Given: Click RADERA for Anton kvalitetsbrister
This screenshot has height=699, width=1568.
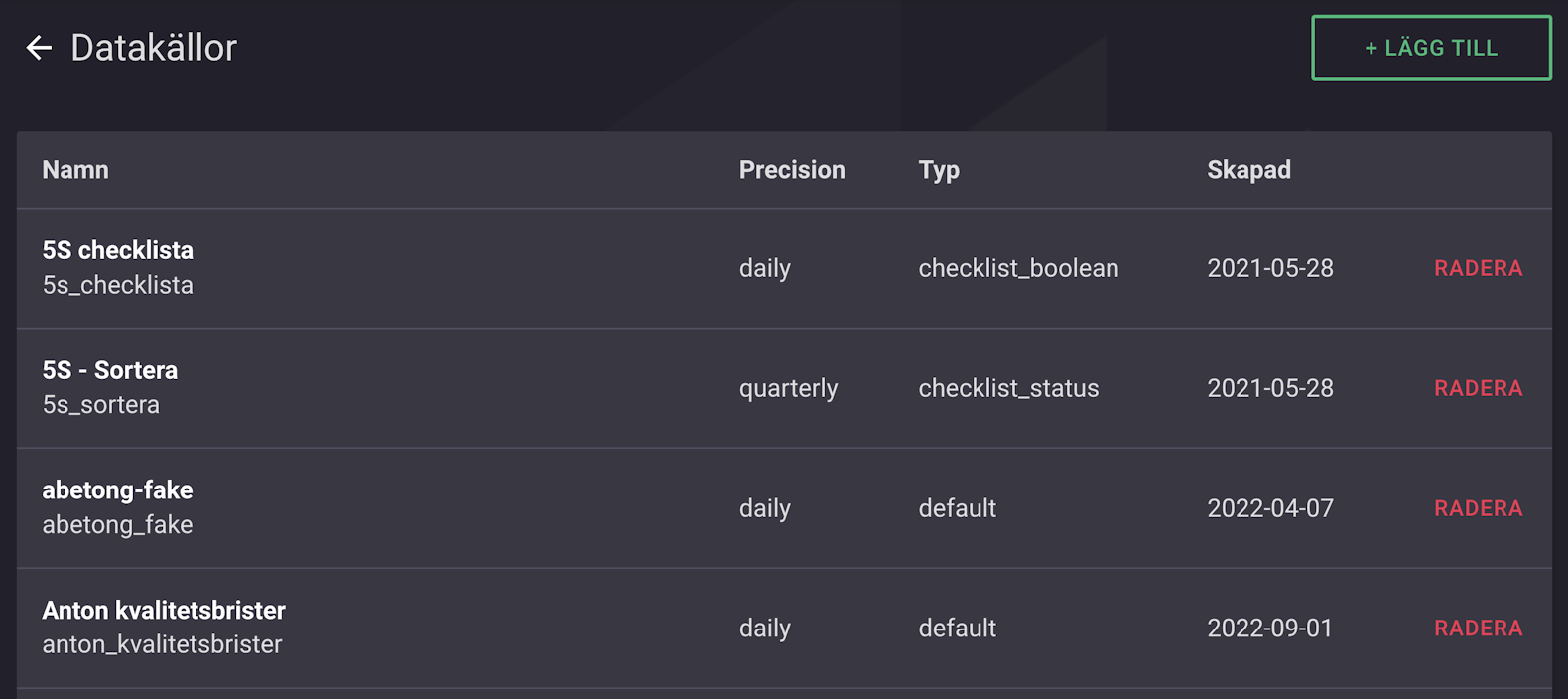Looking at the screenshot, I should point(1478,629).
